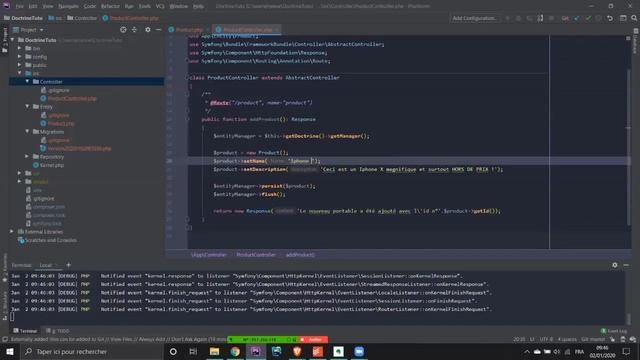
Task: Open Brave browser from the taskbar
Action: [x=297, y=351]
